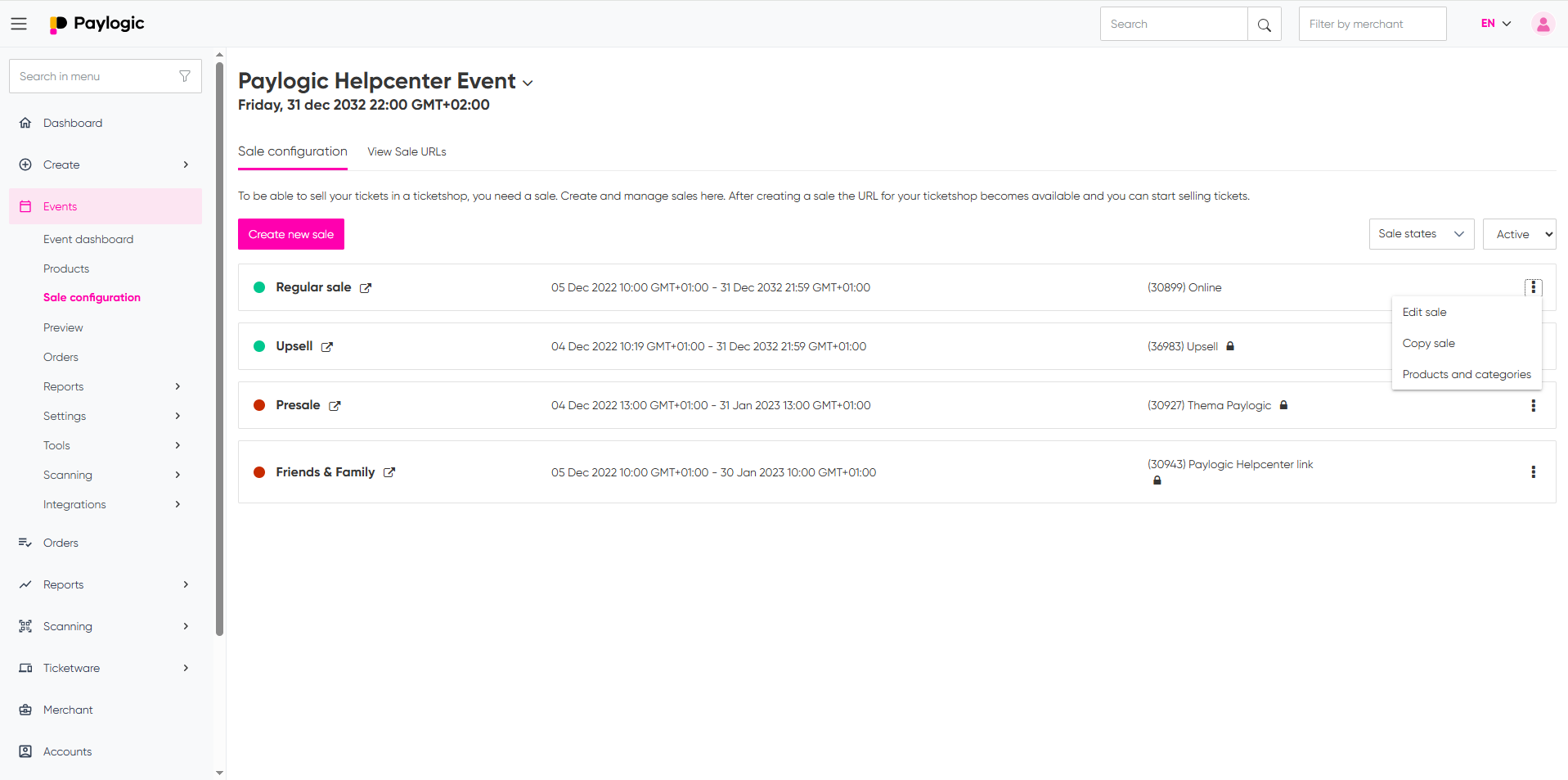
Task: Open the Presale sale name link
Action: pyautogui.click(x=298, y=405)
